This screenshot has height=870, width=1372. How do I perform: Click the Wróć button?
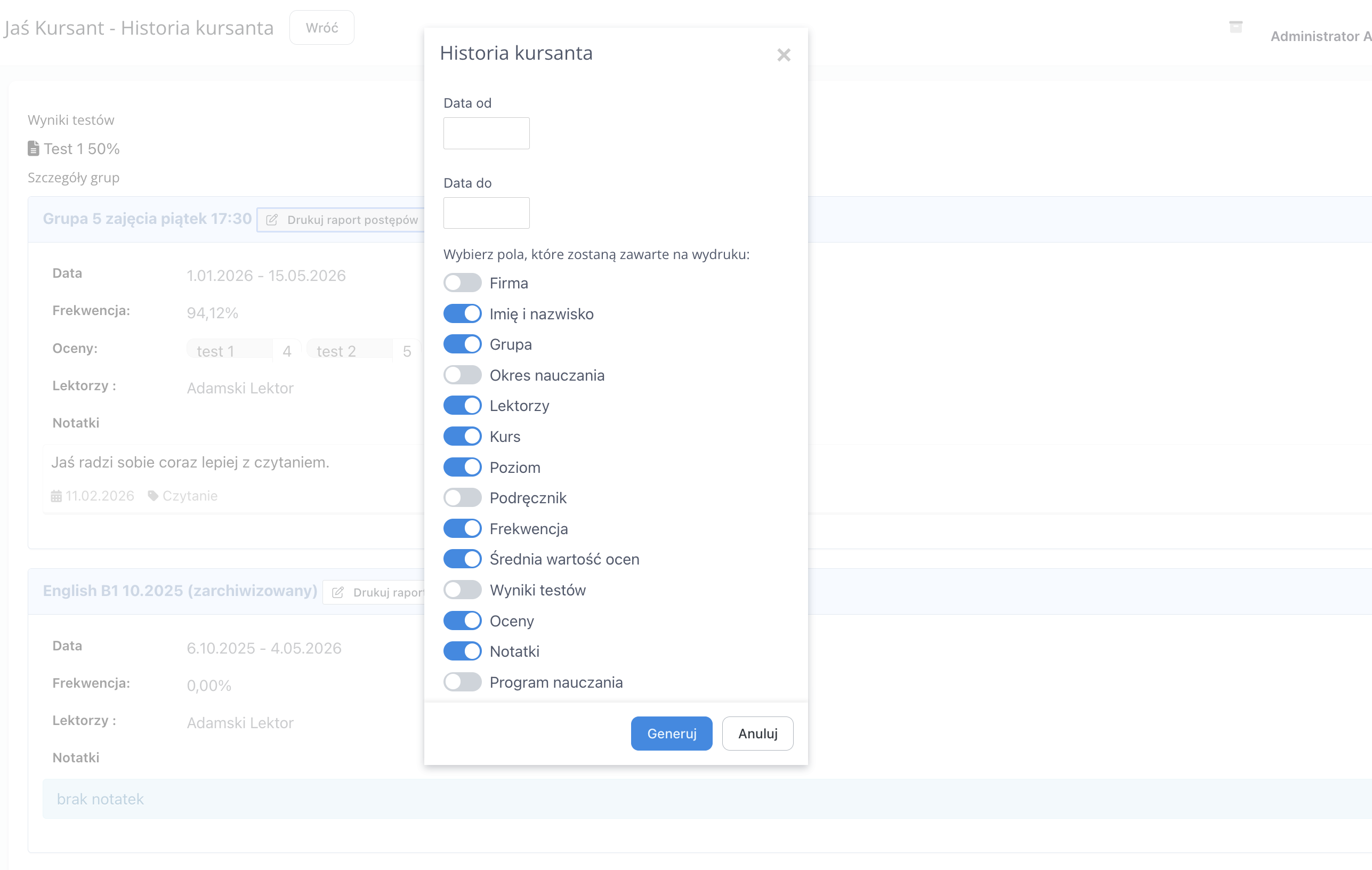point(321,28)
